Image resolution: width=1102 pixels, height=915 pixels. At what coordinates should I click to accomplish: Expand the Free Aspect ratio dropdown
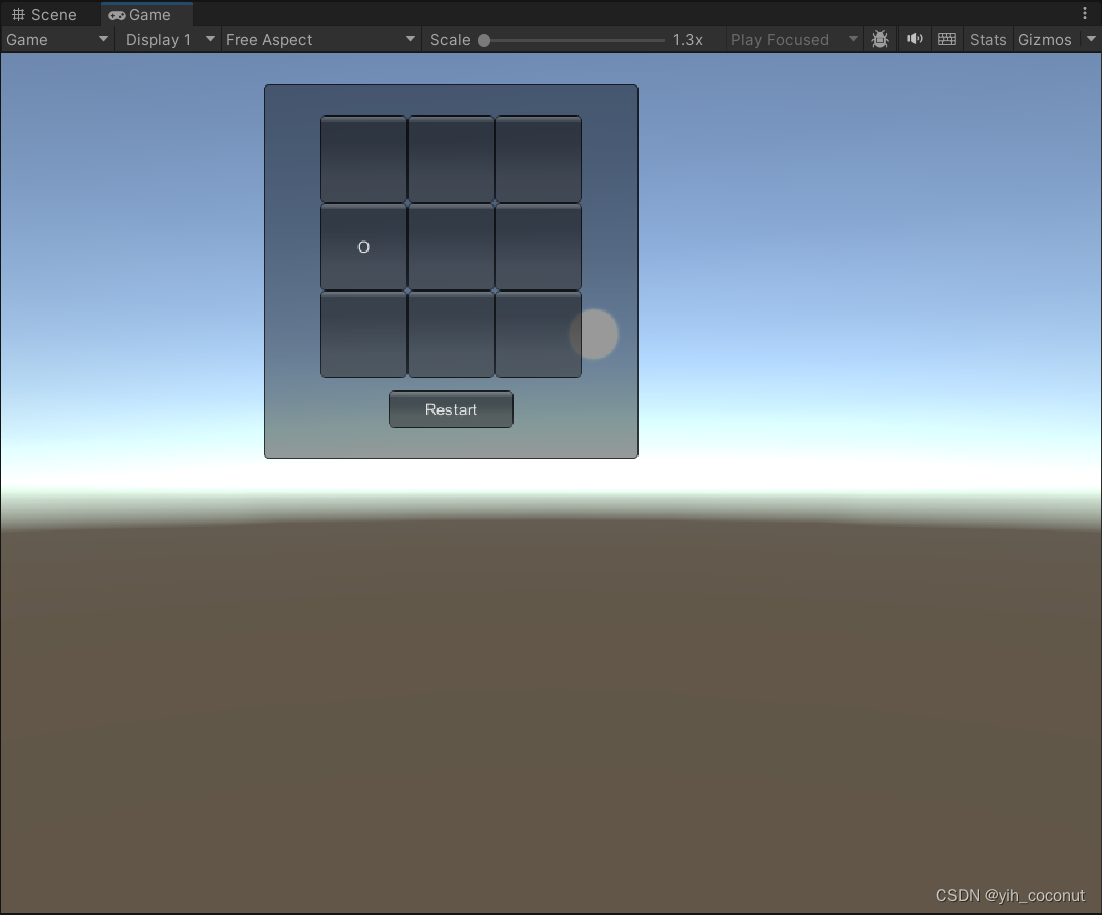pyautogui.click(x=320, y=40)
